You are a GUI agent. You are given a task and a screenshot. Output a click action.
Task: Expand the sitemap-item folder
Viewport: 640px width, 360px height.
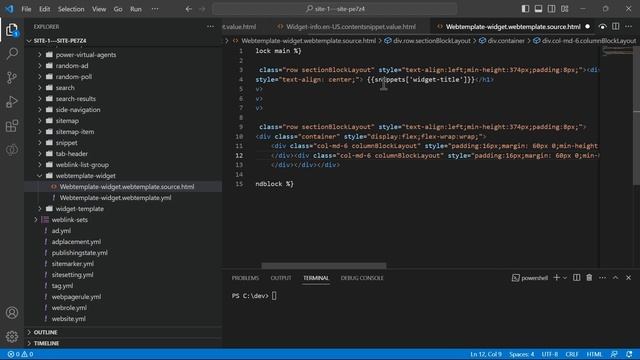[x=75, y=132]
